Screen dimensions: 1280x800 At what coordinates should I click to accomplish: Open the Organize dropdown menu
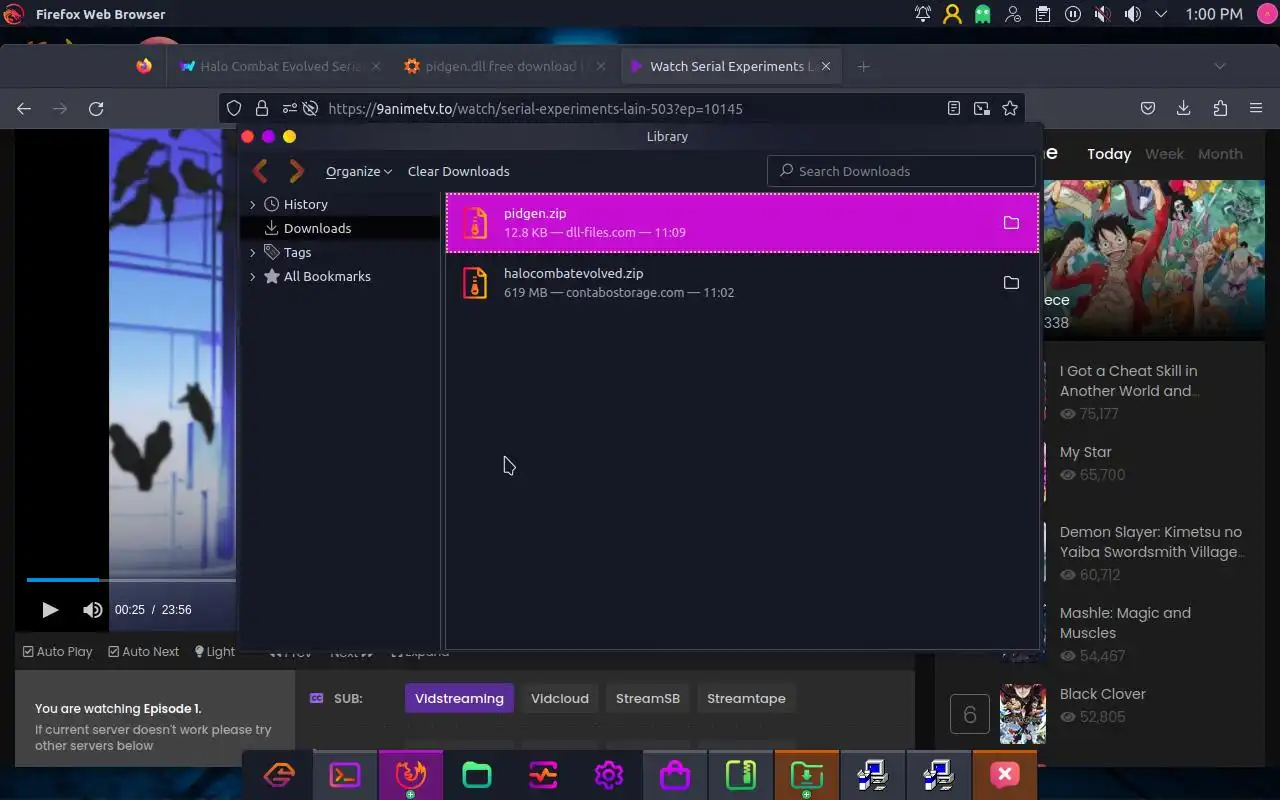click(x=359, y=171)
